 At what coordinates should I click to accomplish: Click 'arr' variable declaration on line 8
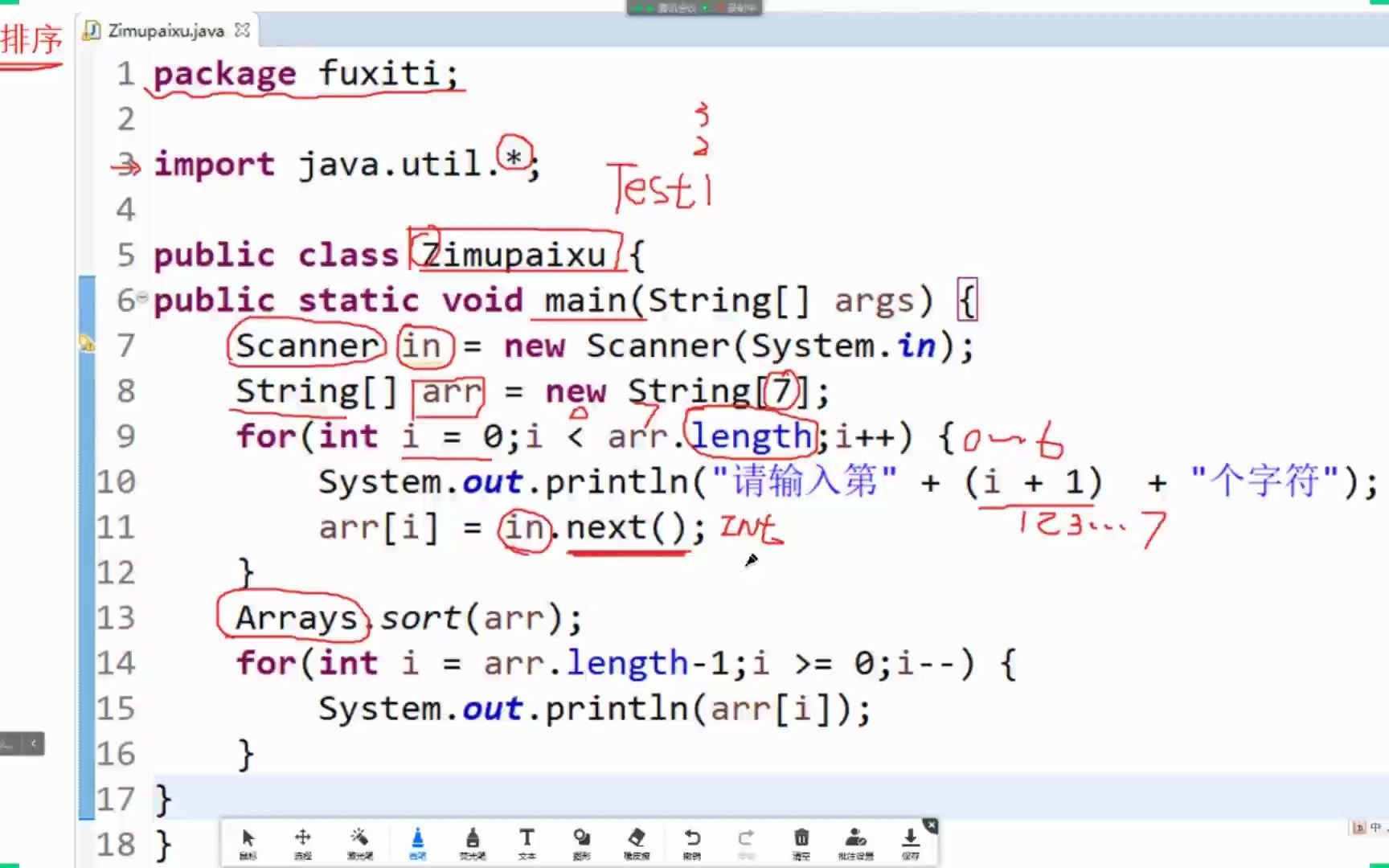pos(452,391)
